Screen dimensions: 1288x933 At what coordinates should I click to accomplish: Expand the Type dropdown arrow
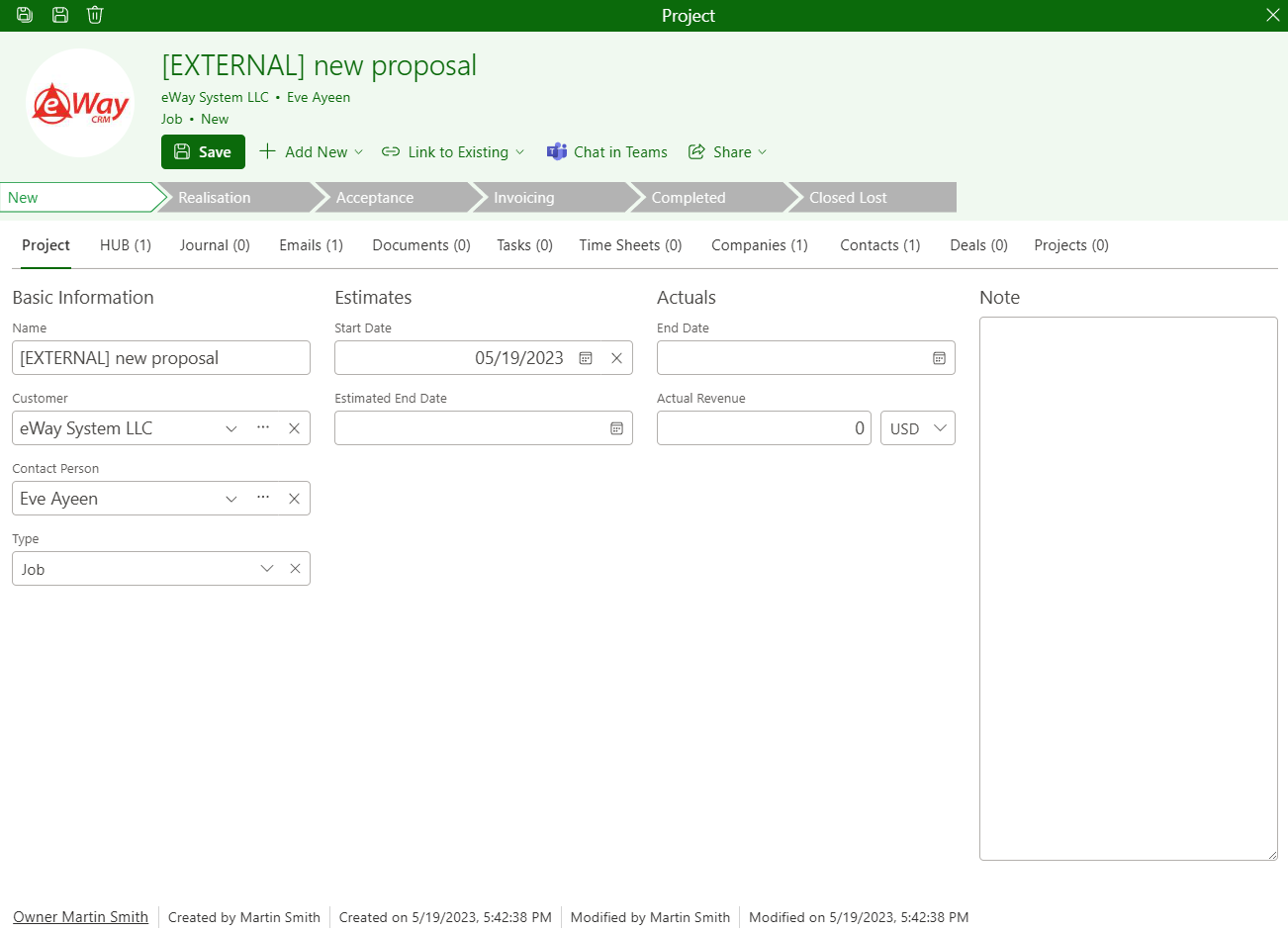coord(267,569)
